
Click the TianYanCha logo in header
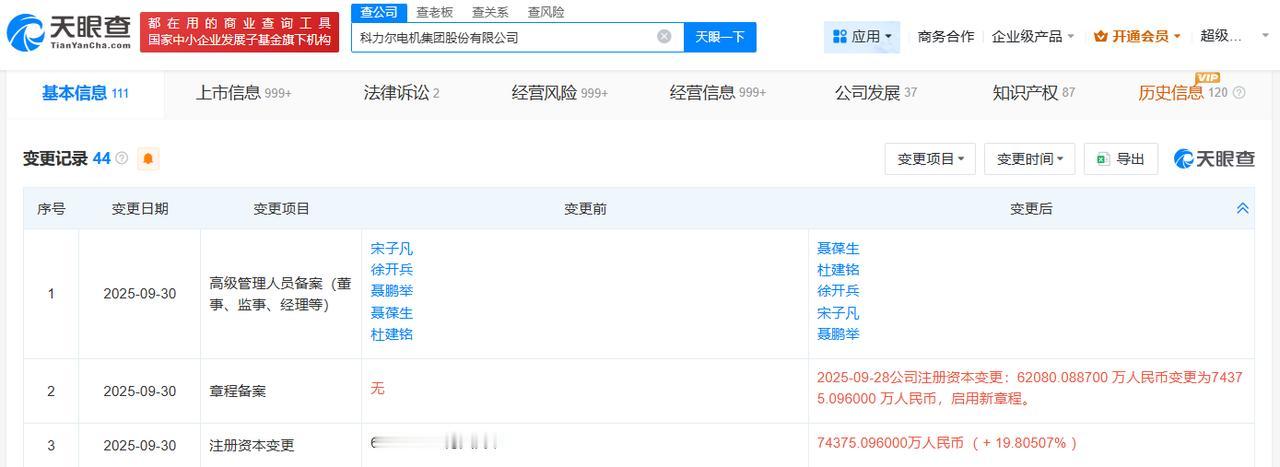pyautogui.click(x=68, y=33)
